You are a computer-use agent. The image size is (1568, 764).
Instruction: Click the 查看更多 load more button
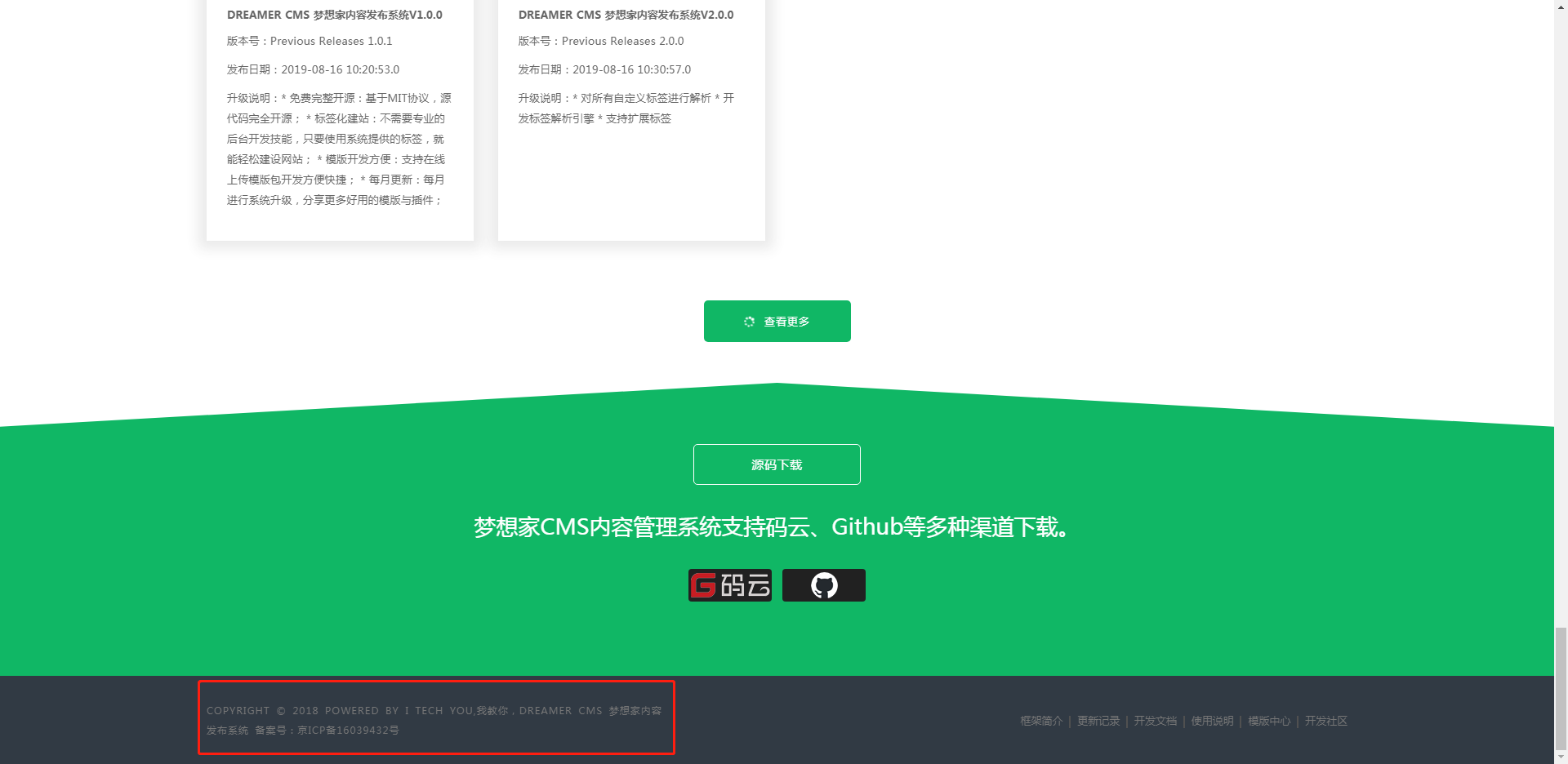click(777, 321)
